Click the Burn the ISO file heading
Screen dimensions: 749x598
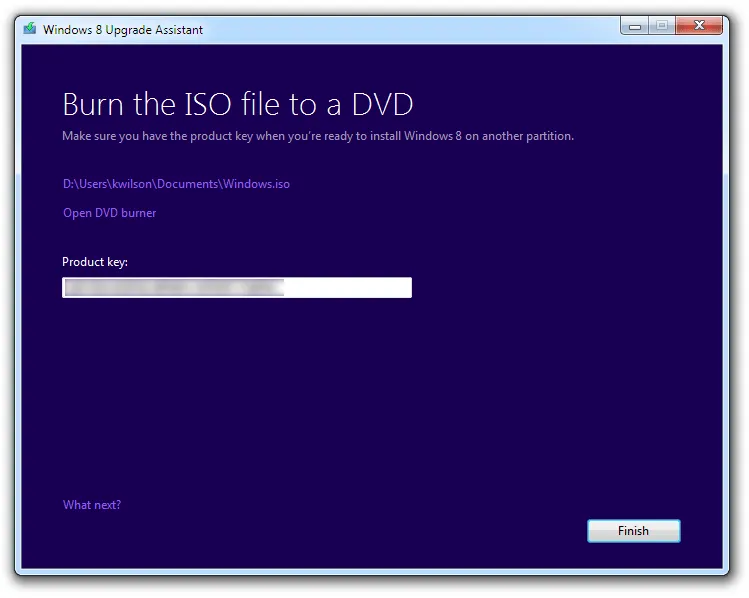[x=237, y=104]
